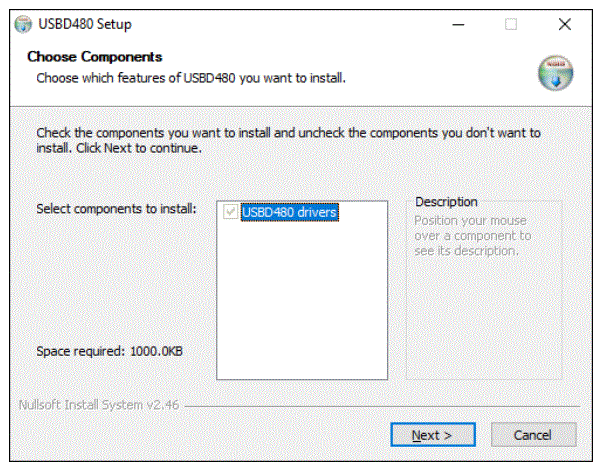
Task: Toggle the USBD480 drivers checkbox
Action: click(230, 212)
